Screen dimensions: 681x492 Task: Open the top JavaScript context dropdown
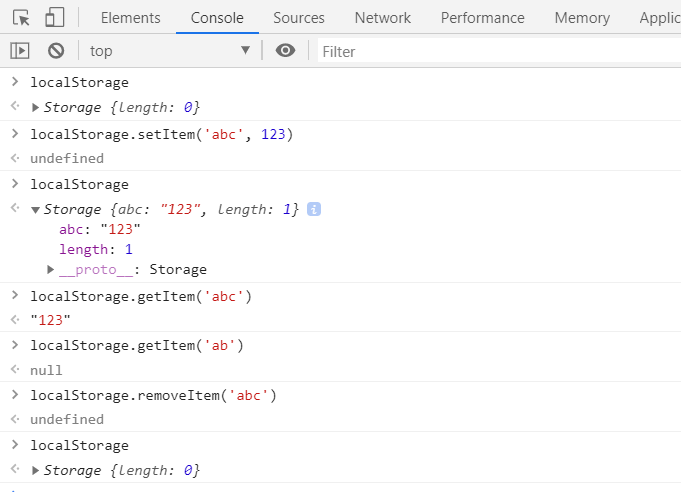pyautogui.click(x=168, y=51)
